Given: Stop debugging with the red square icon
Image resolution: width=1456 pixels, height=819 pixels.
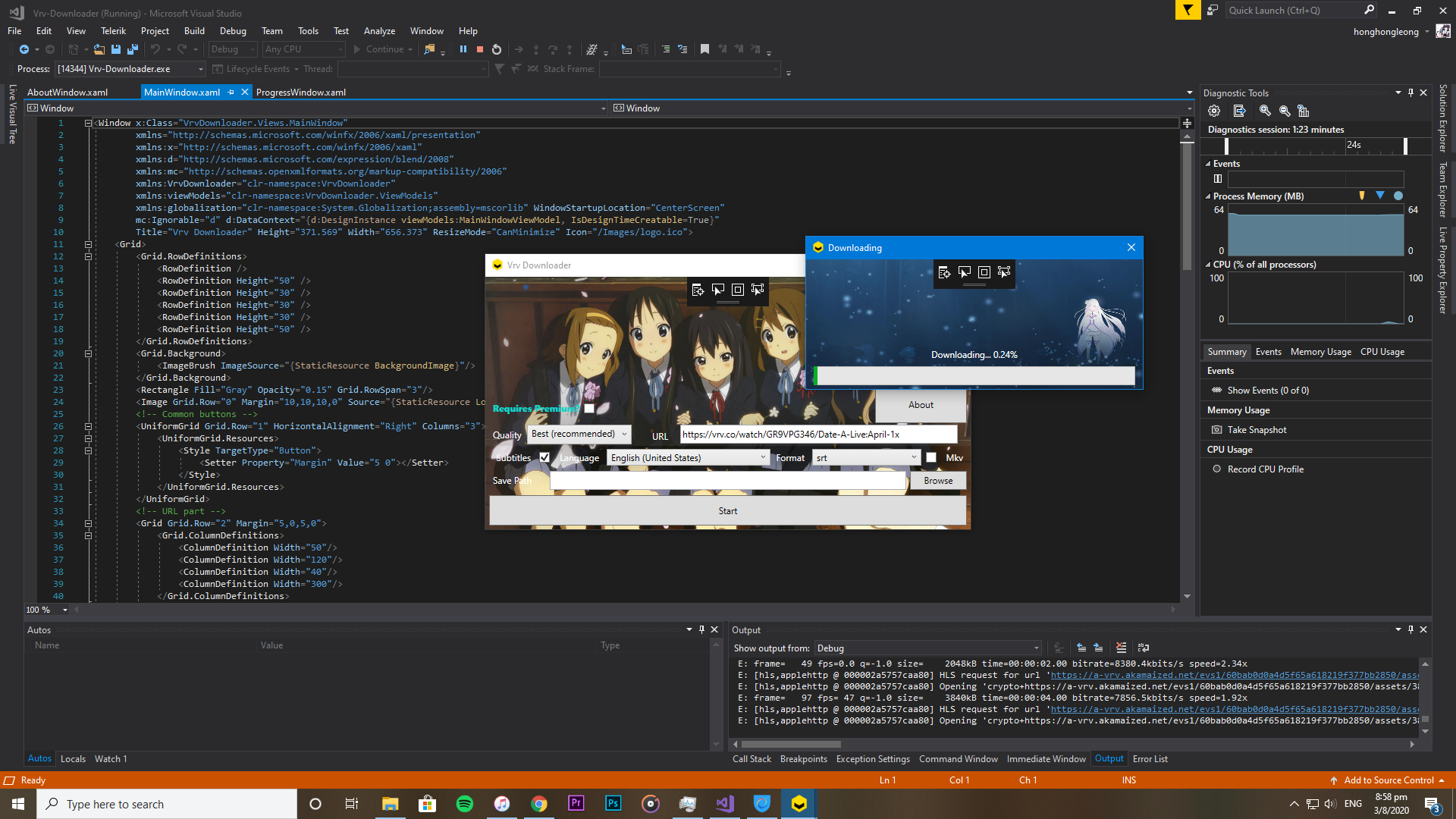Looking at the screenshot, I should [479, 49].
